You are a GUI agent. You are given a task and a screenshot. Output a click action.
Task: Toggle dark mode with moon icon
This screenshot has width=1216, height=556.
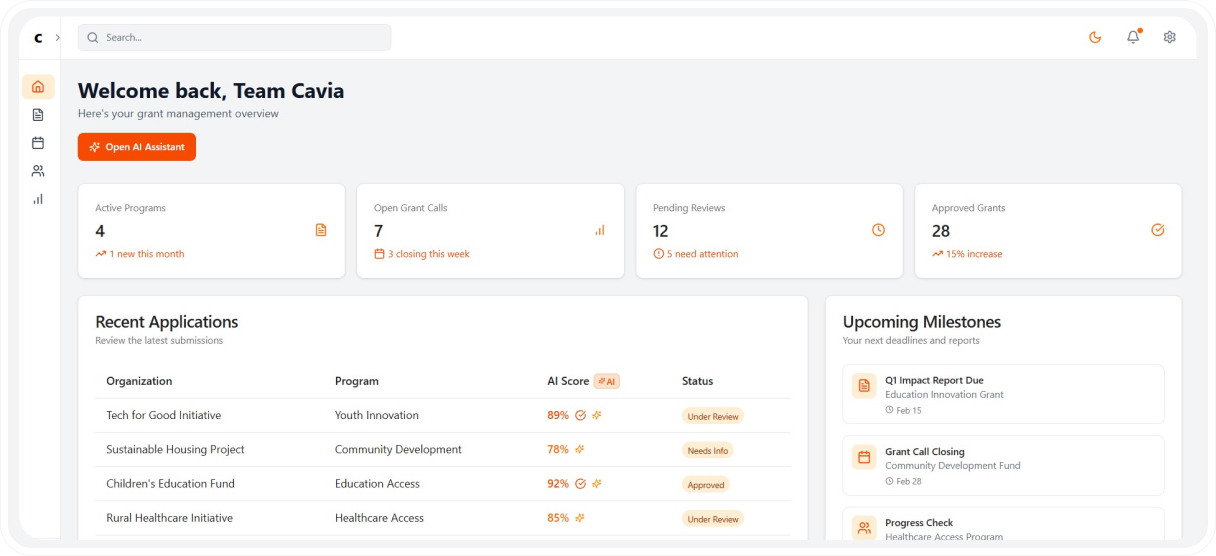point(1095,37)
